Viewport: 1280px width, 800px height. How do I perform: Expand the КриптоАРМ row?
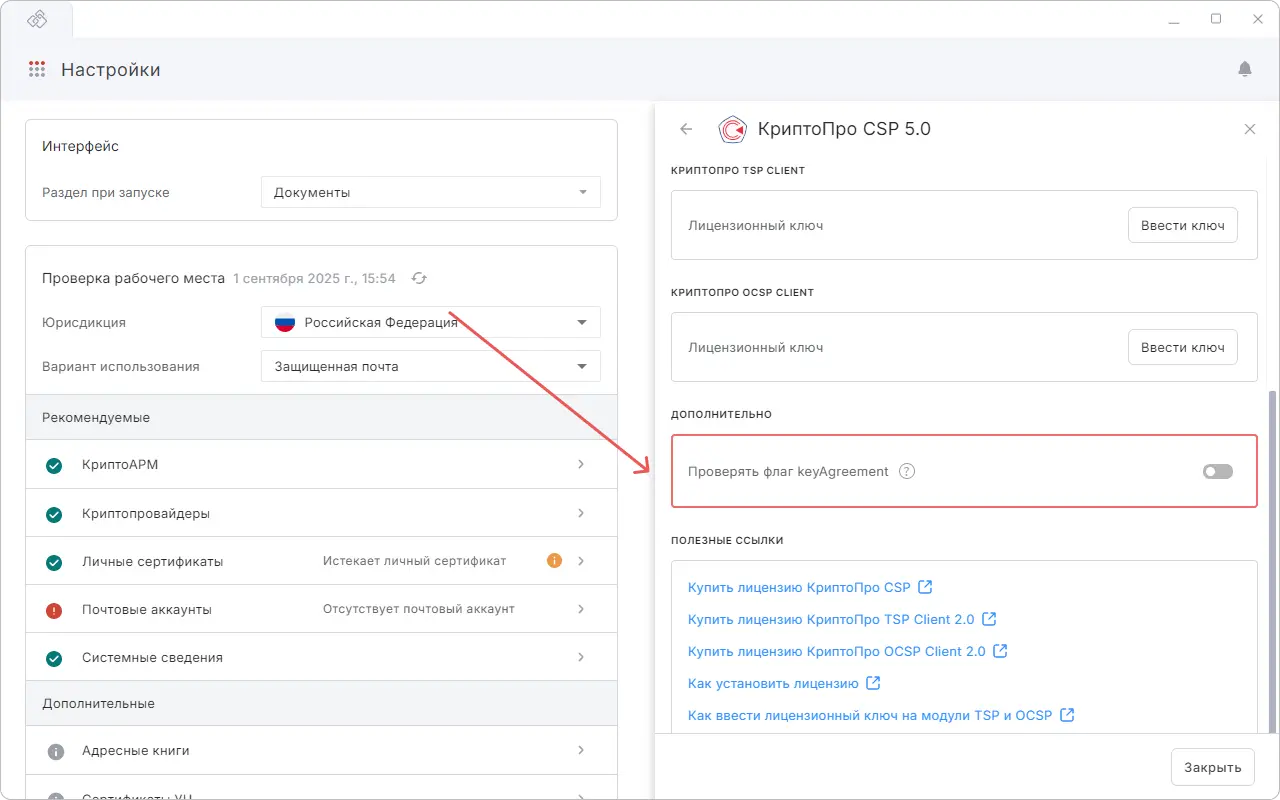click(581, 464)
